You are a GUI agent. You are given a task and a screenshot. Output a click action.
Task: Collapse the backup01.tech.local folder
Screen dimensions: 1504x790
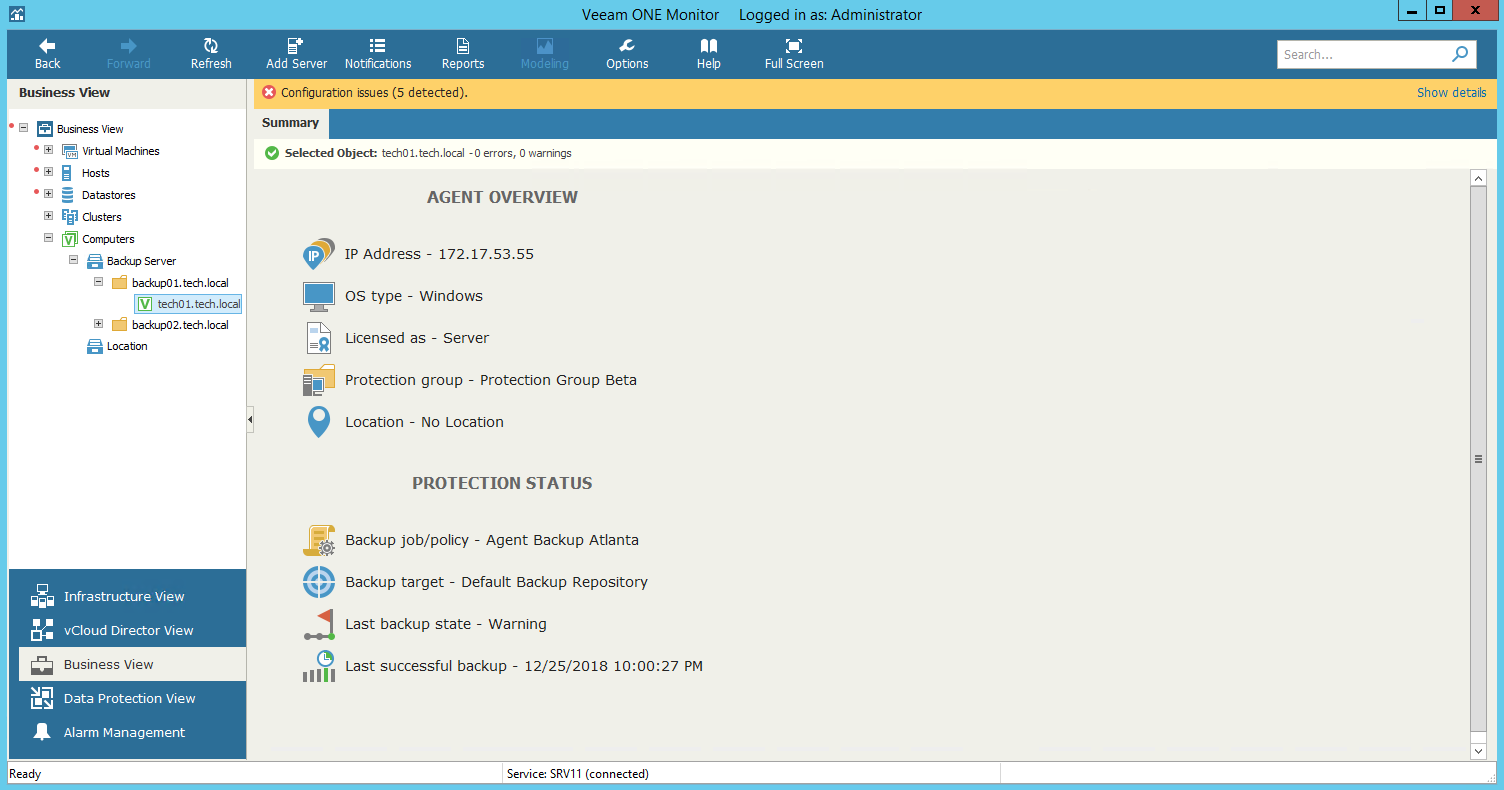[x=98, y=282]
